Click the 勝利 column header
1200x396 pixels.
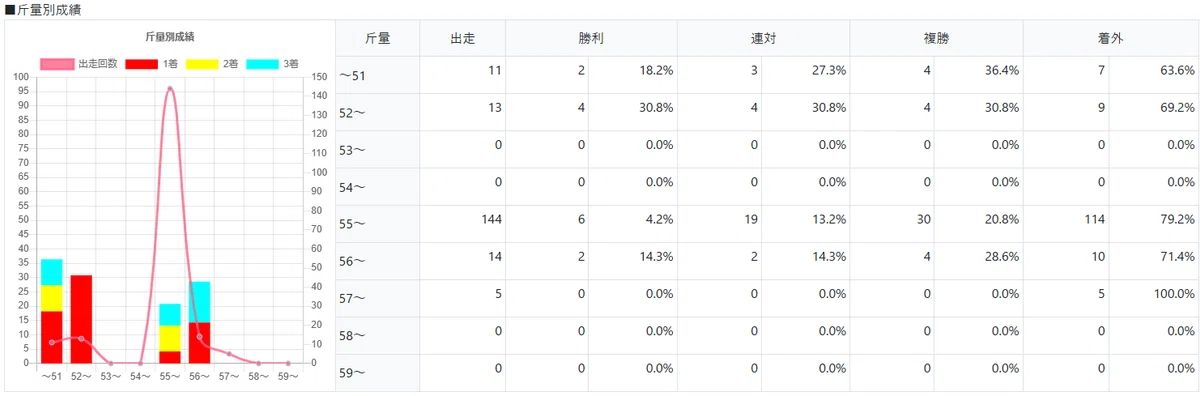coord(591,38)
